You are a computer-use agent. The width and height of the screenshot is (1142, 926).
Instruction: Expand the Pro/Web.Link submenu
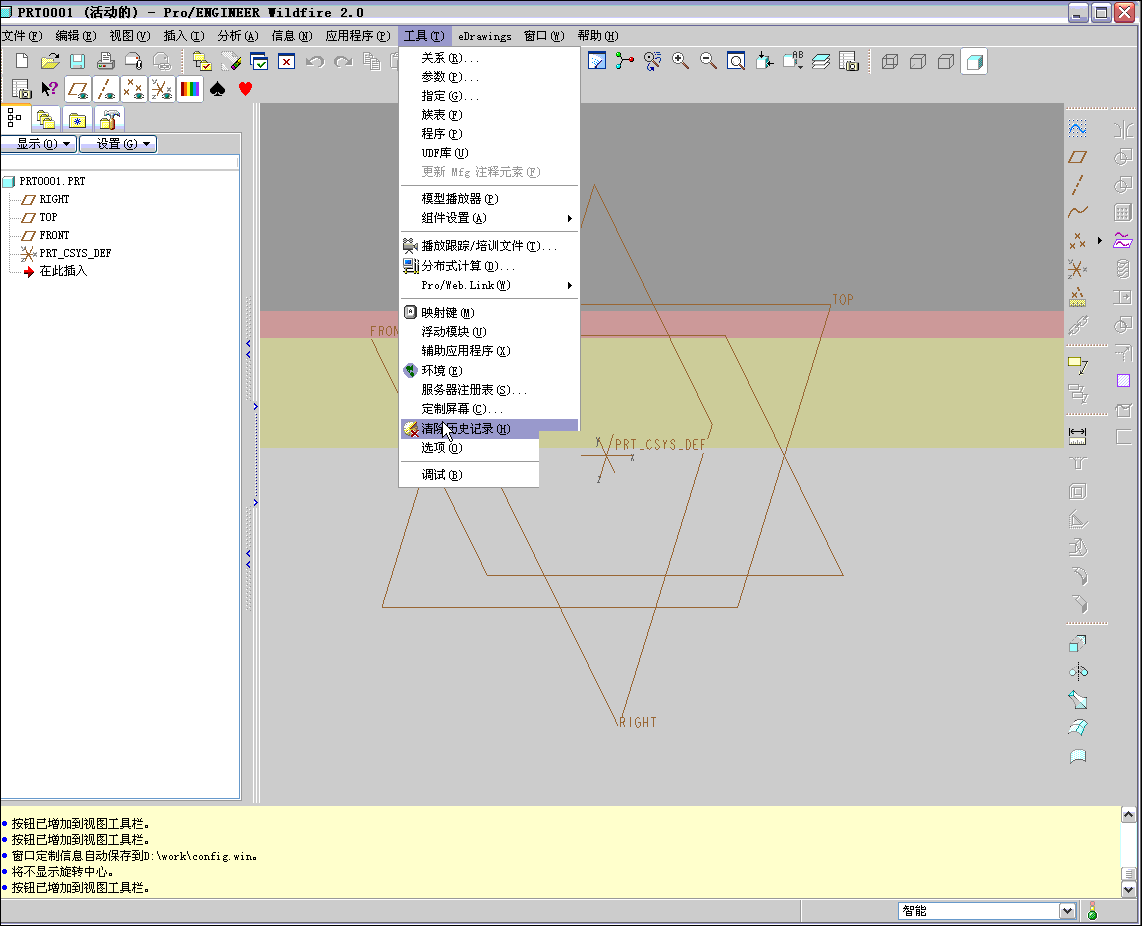[x=489, y=285]
